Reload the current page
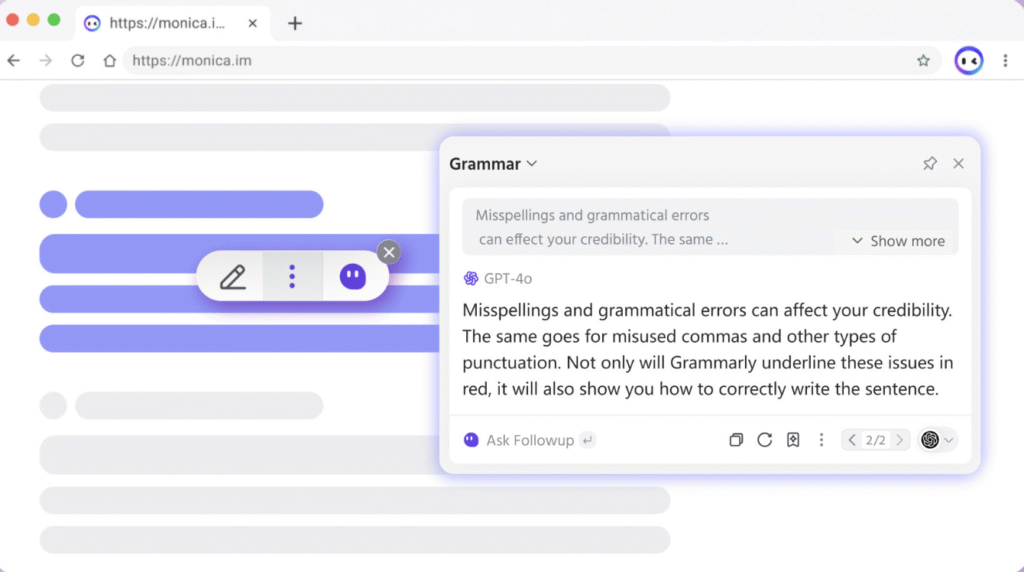 (78, 61)
